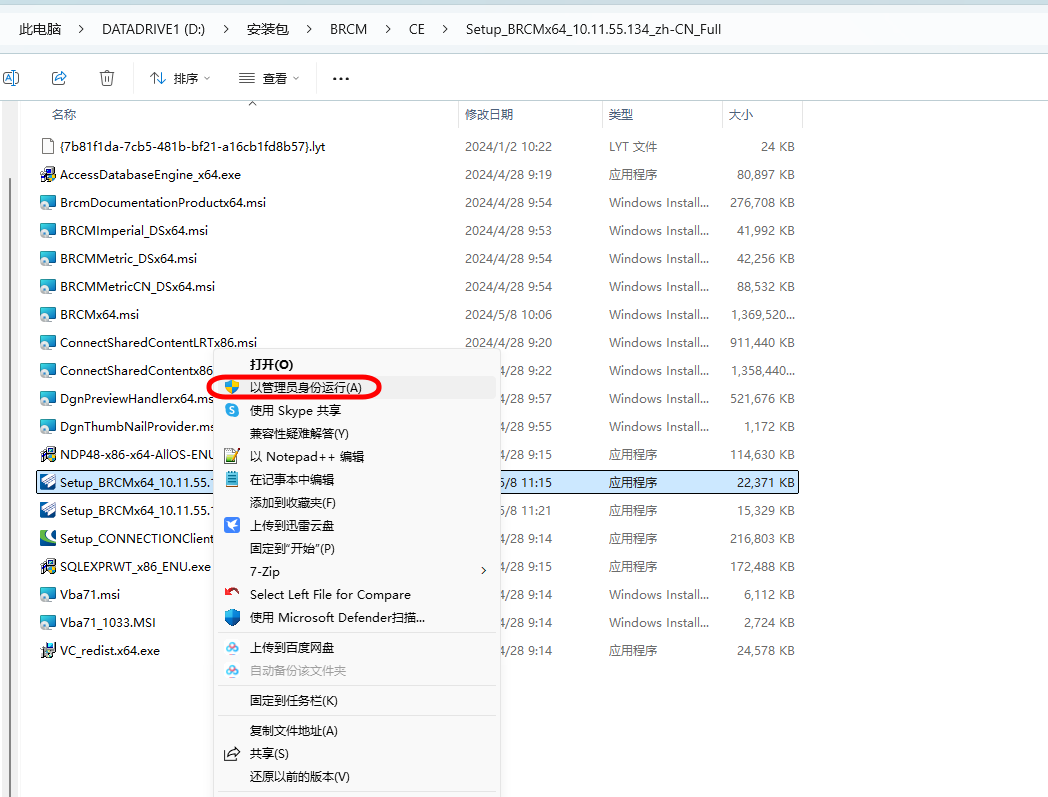Sort files by the 修改日期 column header
The width and height of the screenshot is (1048, 797).
[x=491, y=114]
